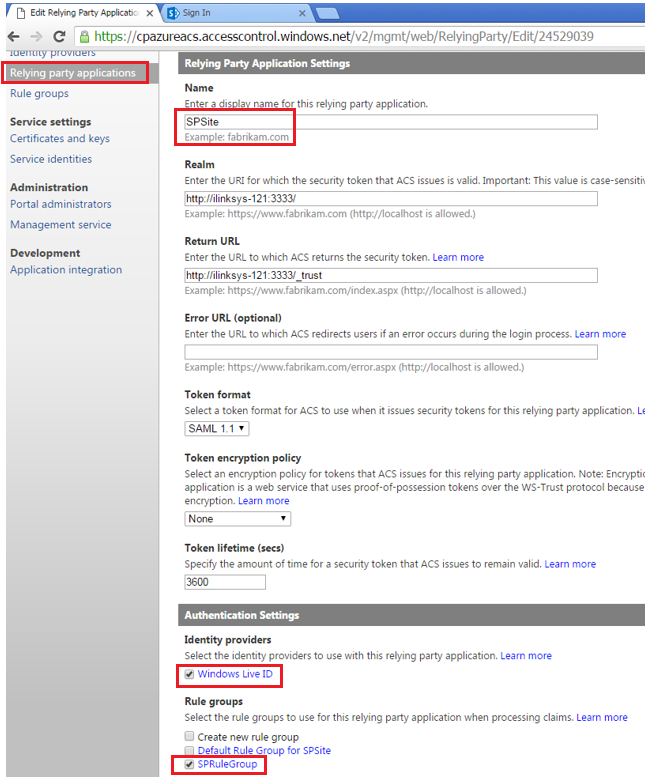Click the Realm URI input field
645x782 pixels.
click(391, 198)
